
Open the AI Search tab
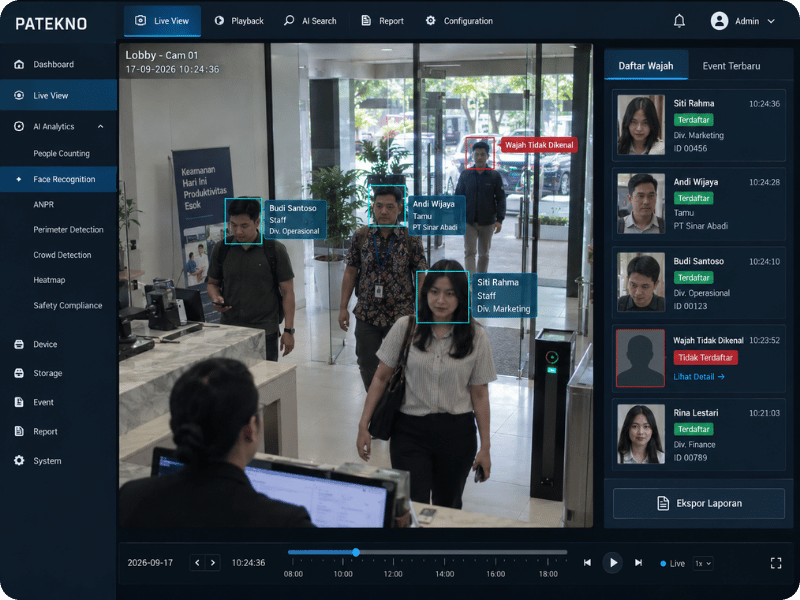[x=310, y=21]
